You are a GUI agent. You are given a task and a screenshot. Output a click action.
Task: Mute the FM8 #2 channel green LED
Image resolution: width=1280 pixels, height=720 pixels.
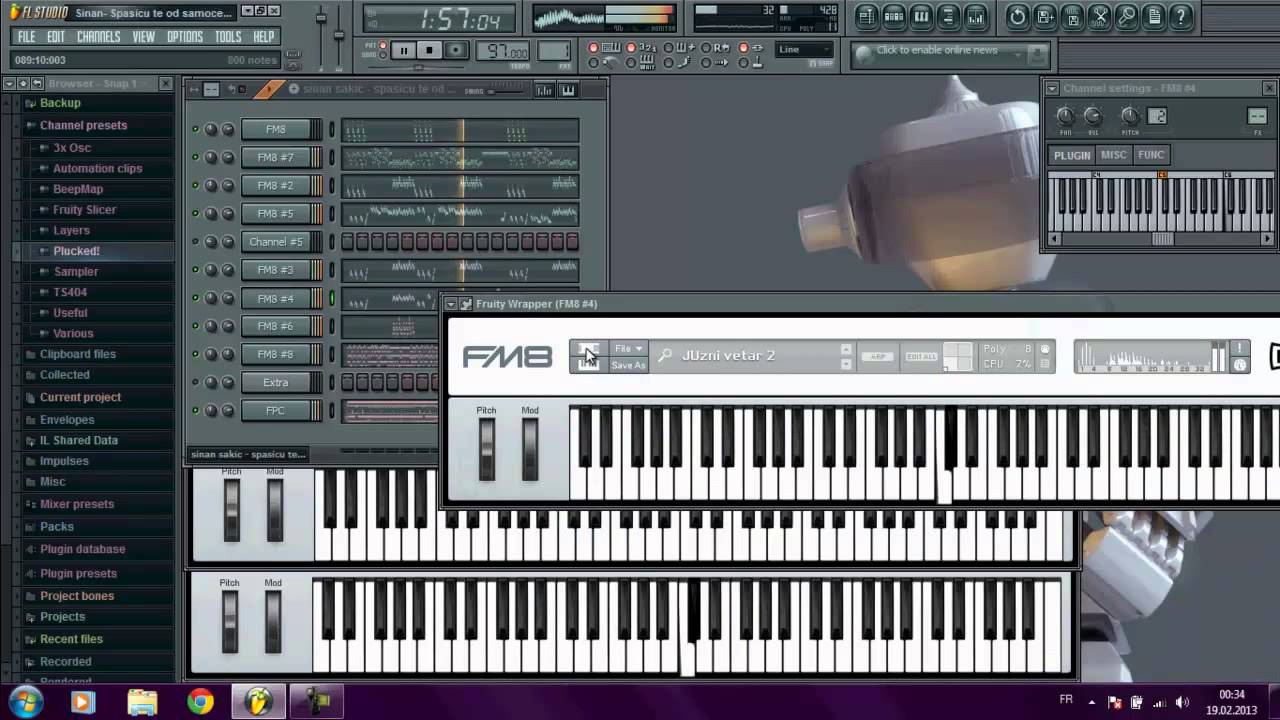(x=195, y=185)
